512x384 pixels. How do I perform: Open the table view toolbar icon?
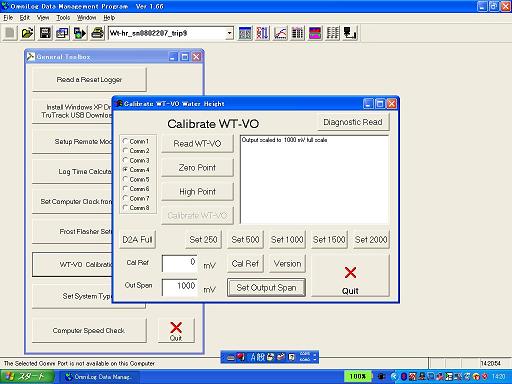pyautogui.click(x=245, y=33)
